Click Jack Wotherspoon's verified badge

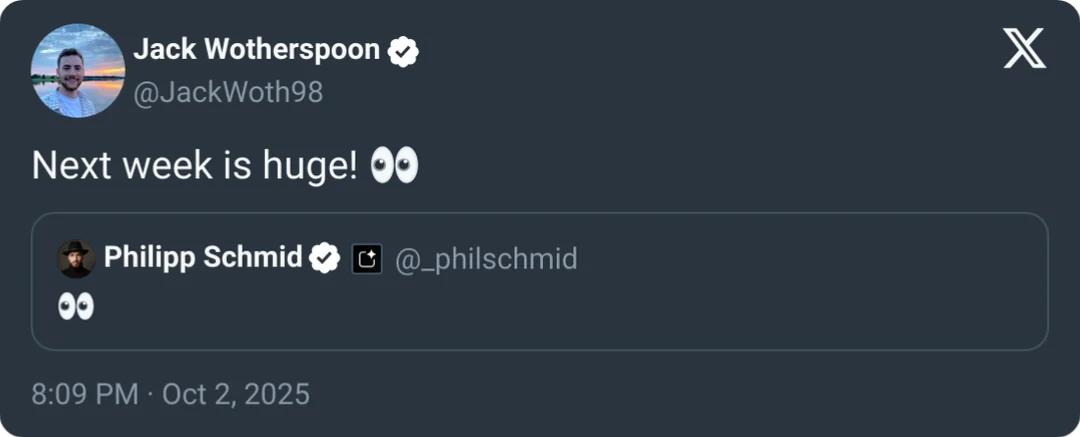coord(402,51)
